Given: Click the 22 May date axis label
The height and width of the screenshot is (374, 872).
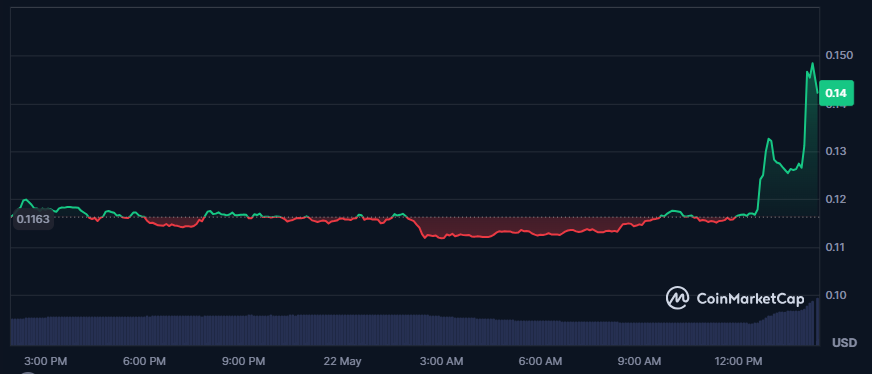Looking at the screenshot, I should point(343,361).
